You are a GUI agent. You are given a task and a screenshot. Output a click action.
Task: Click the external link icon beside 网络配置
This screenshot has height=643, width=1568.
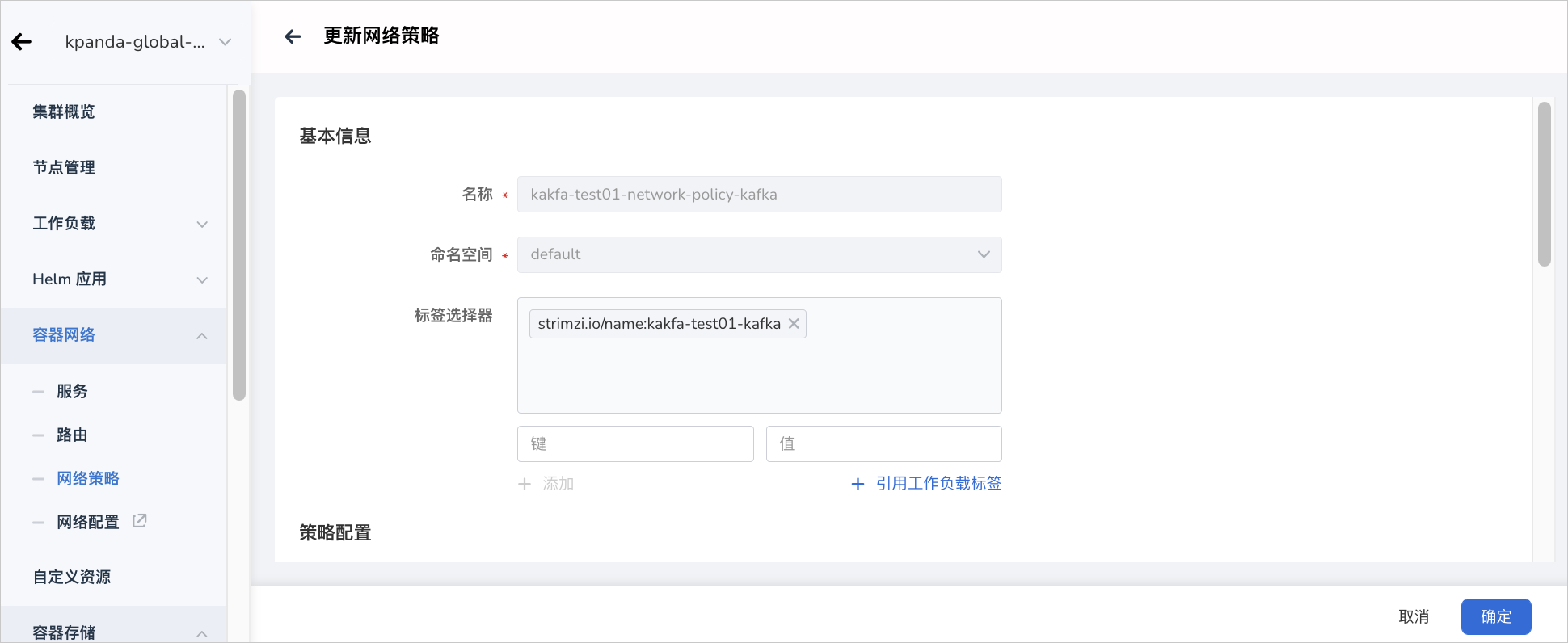point(140,521)
